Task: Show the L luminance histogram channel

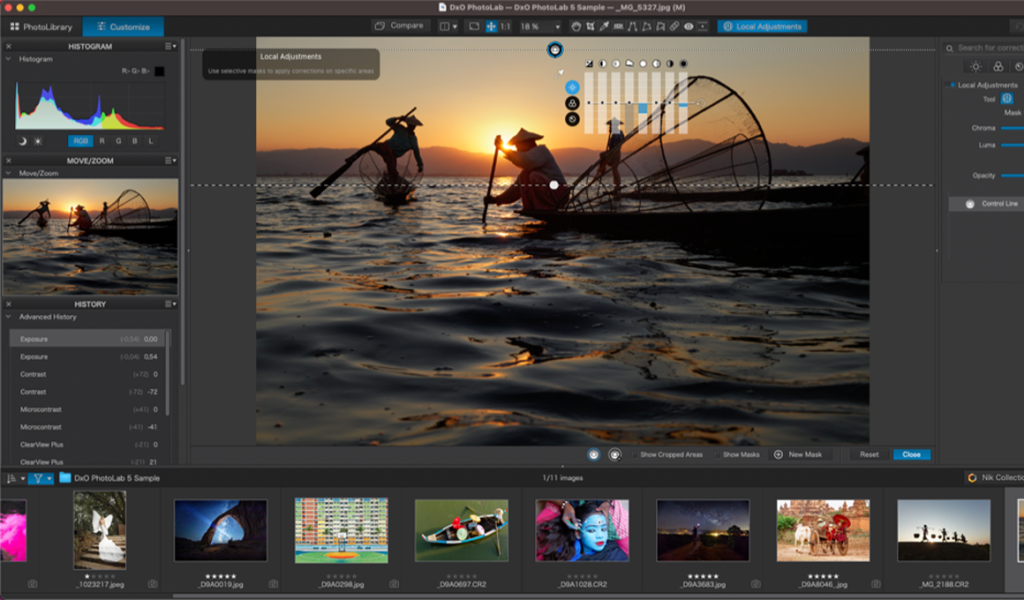Action: point(150,141)
